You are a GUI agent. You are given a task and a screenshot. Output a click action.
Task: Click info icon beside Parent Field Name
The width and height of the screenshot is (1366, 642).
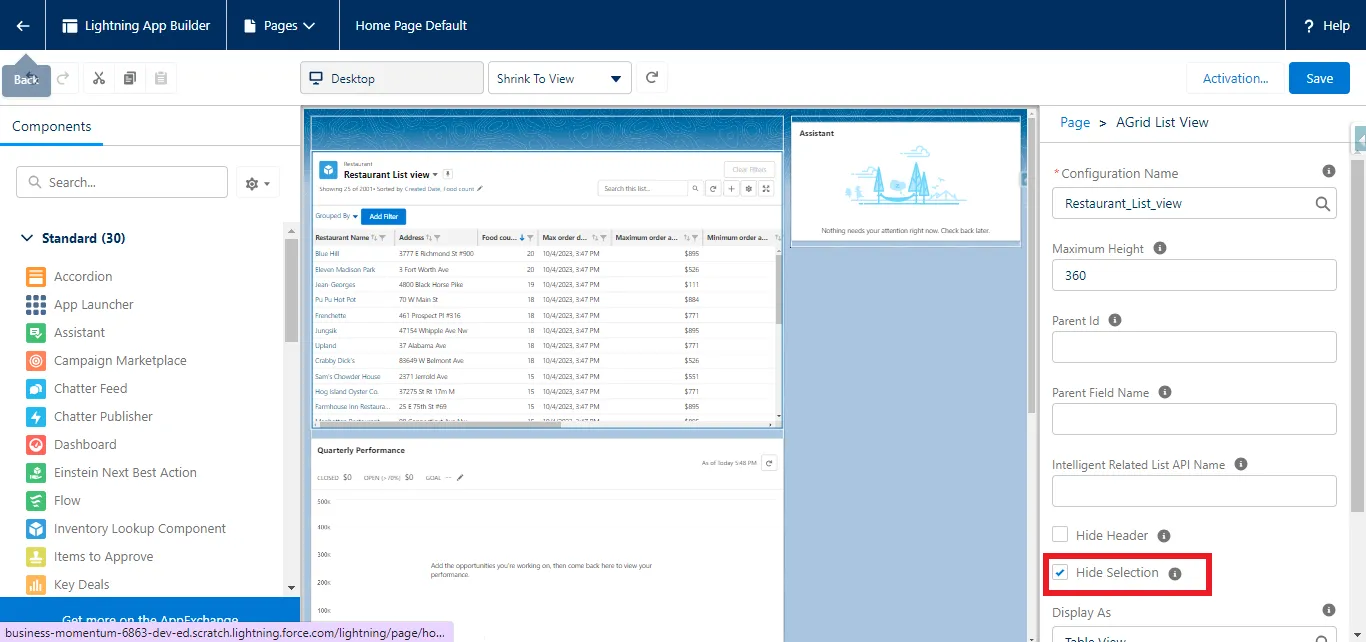click(1165, 392)
